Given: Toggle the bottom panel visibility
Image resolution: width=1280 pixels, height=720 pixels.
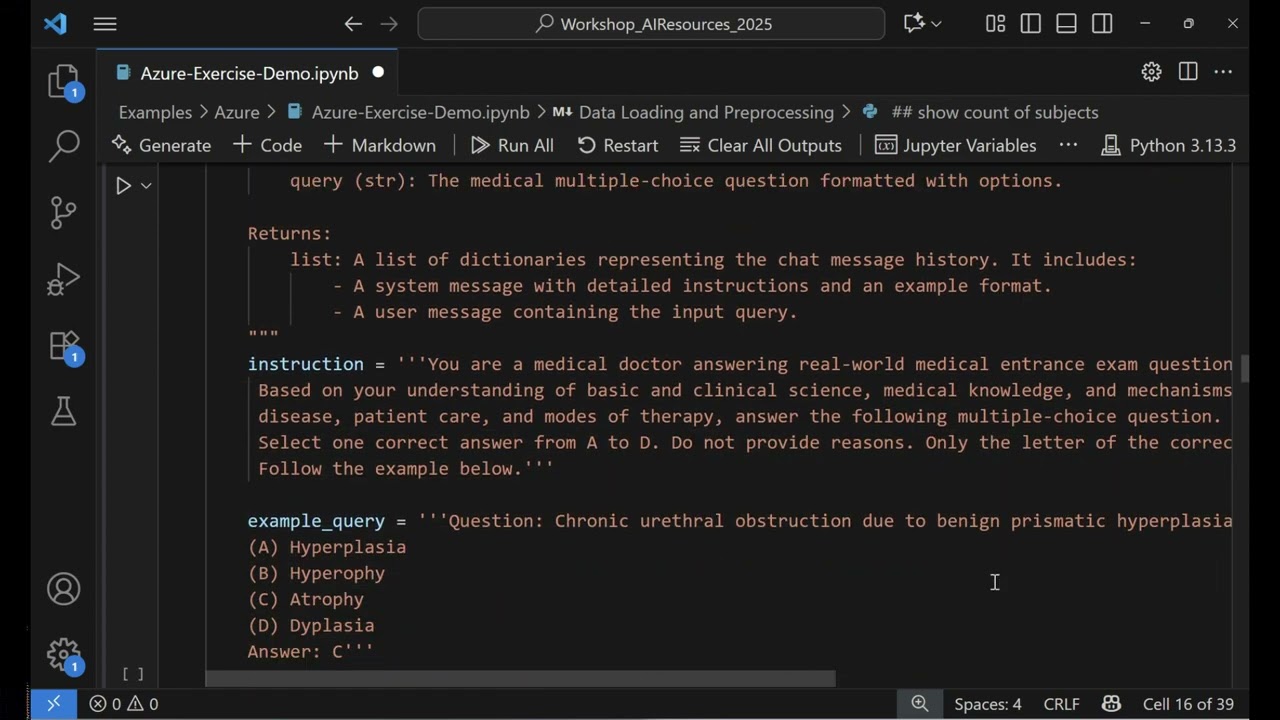Looking at the screenshot, I should point(1067,24).
